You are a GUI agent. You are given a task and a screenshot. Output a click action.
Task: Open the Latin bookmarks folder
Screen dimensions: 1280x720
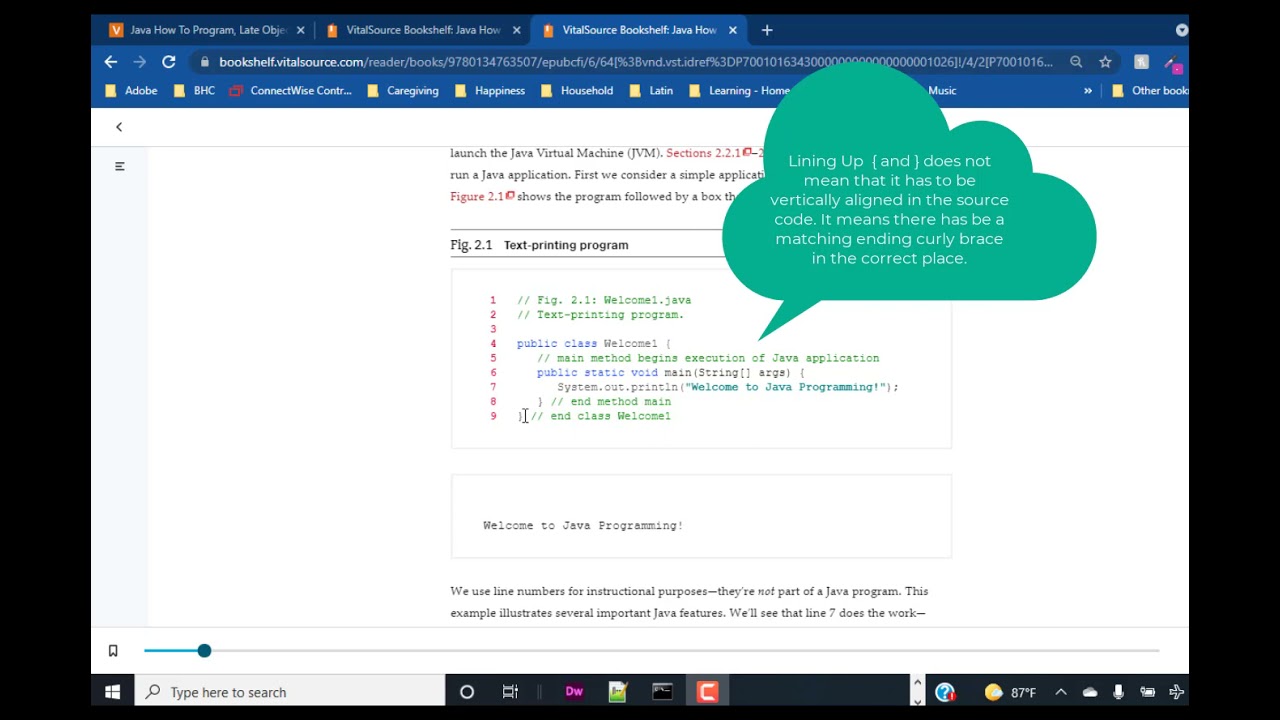651,91
